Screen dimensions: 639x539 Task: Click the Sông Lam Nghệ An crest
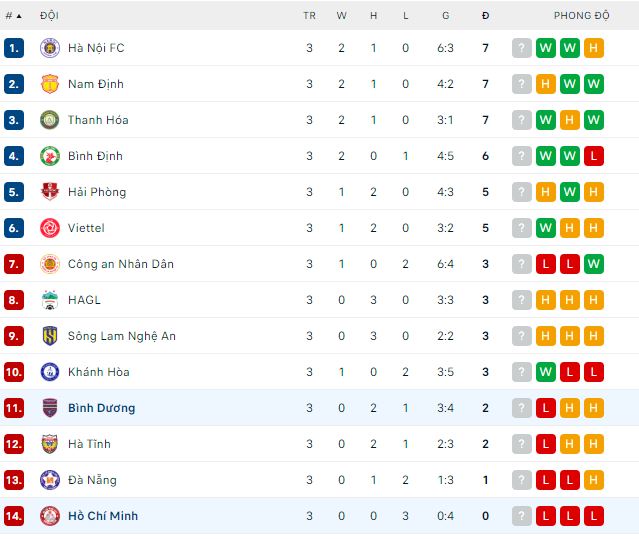point(49,336)
